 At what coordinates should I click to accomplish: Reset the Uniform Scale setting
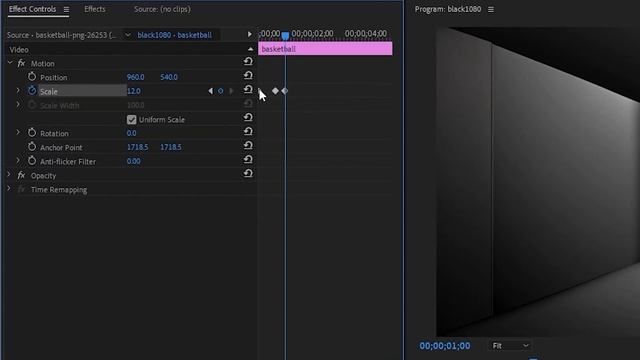point(248,118)
